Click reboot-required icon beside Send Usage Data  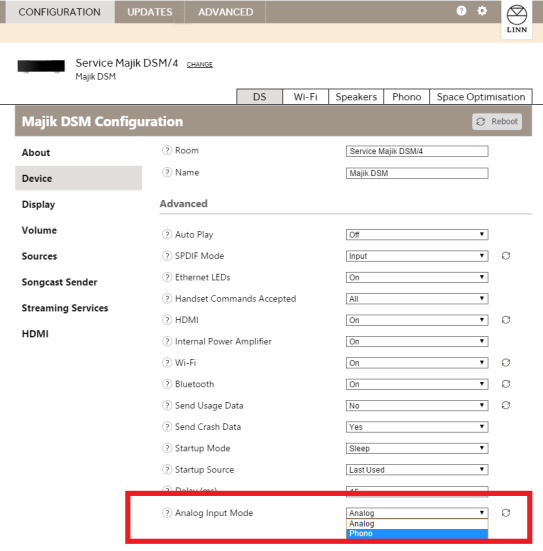[506, 406]
